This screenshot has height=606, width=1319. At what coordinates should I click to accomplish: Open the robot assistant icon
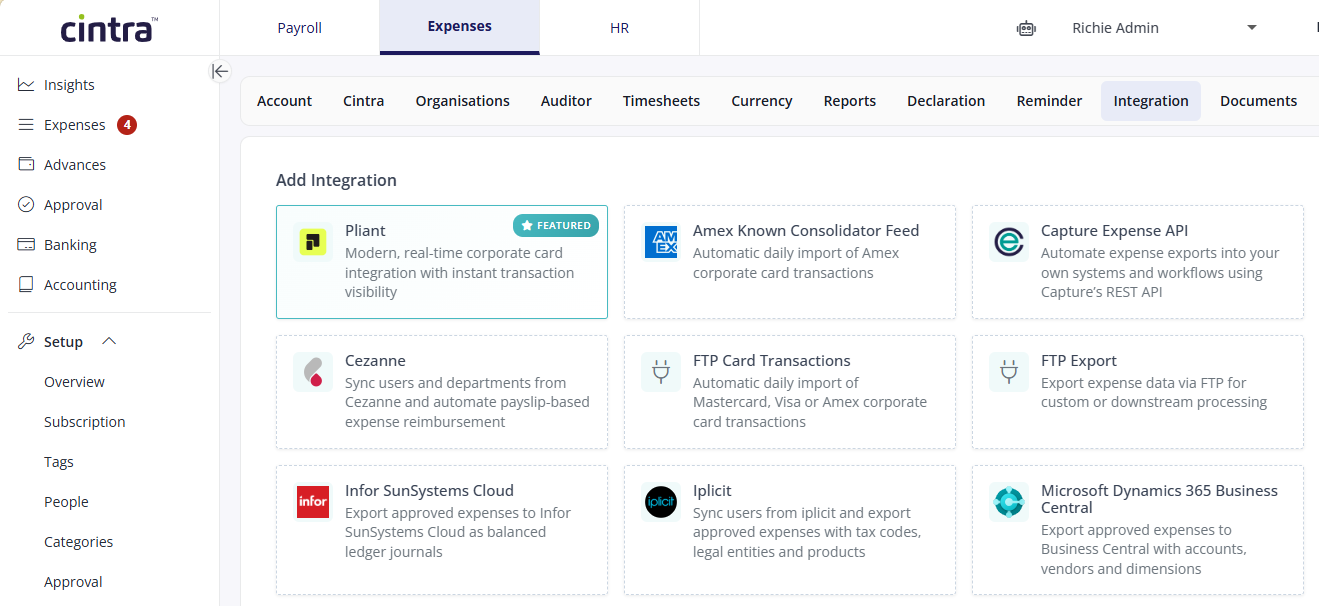pos(1026,28)
